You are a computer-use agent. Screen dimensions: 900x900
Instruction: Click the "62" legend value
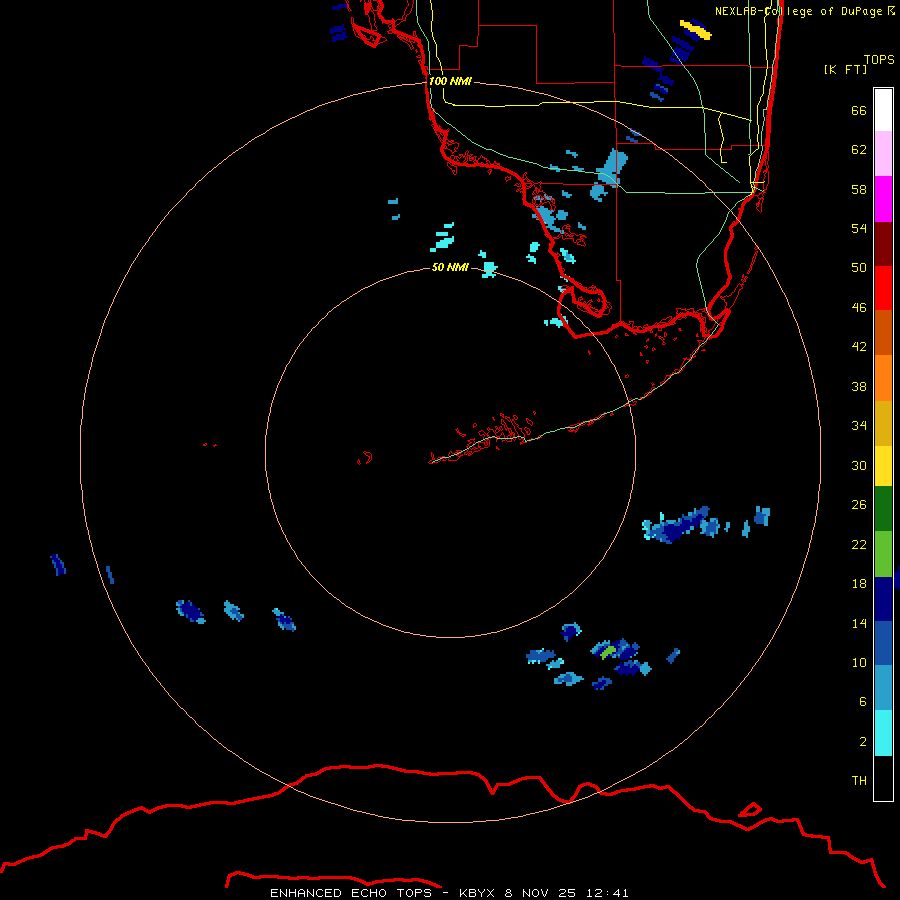tap(859, 150)
